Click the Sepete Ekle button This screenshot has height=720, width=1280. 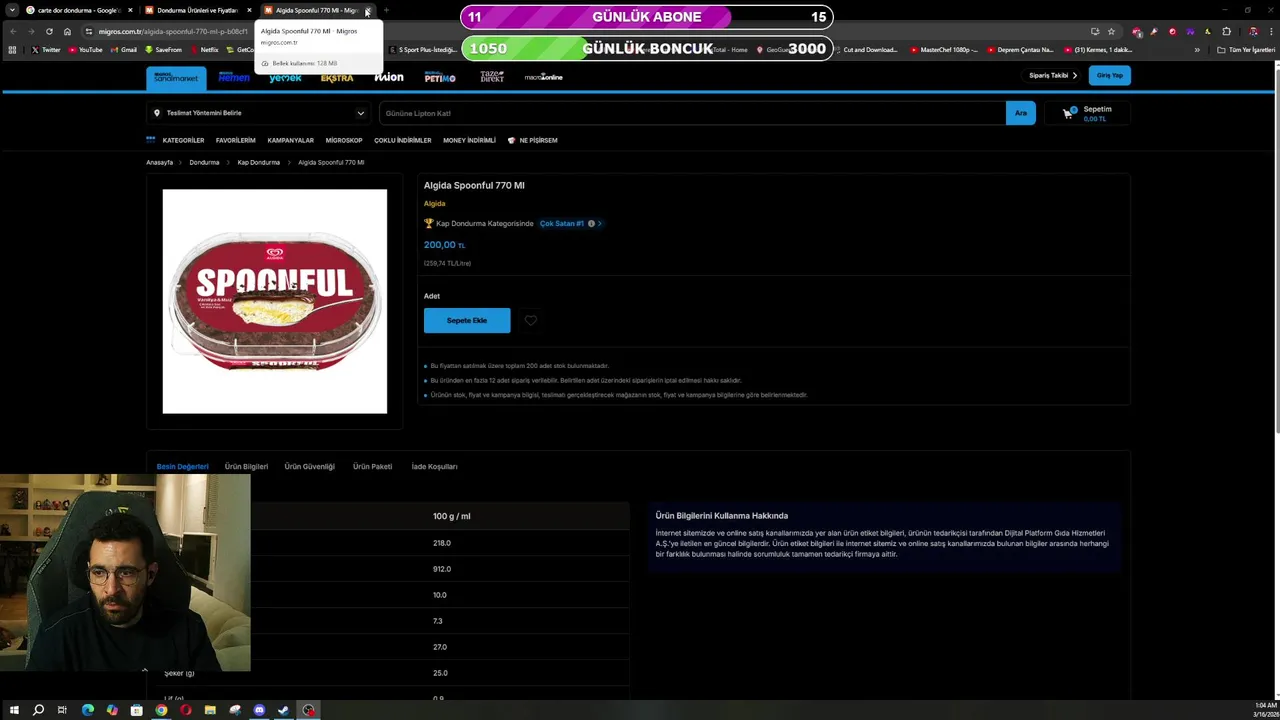[x=467, y=320]
